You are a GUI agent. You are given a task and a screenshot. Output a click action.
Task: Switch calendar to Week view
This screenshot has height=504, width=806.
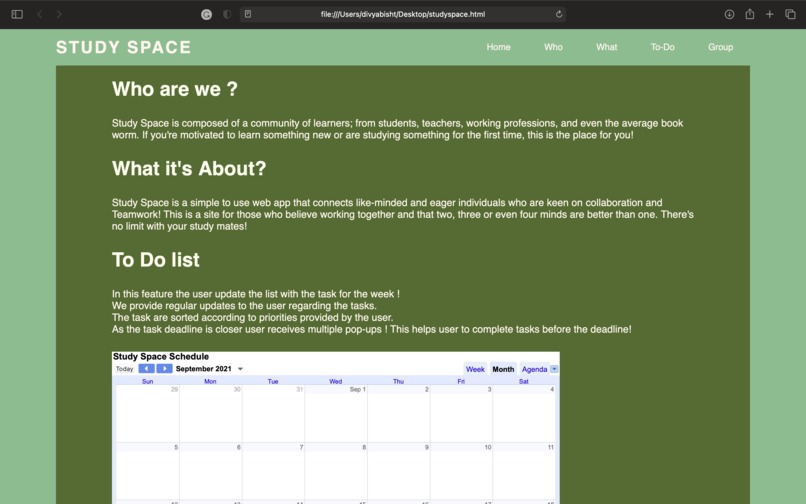(475, 369)
